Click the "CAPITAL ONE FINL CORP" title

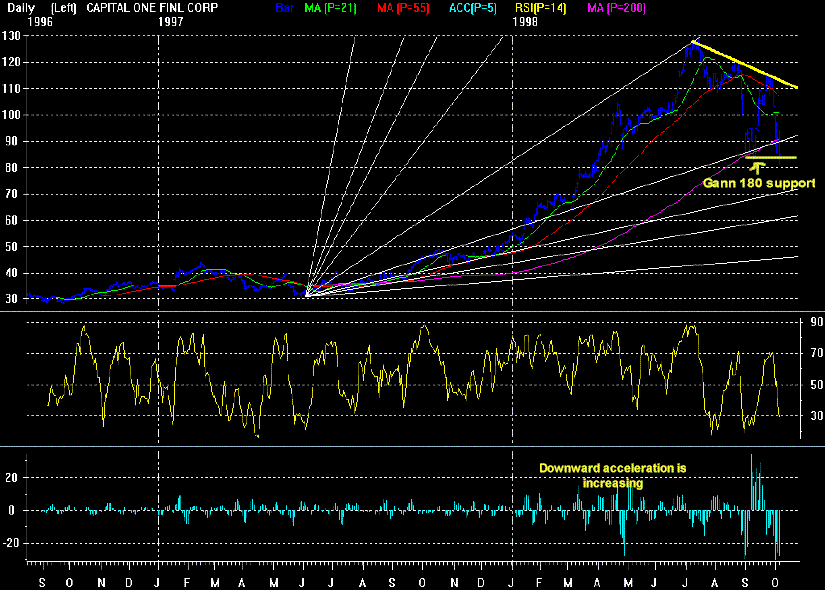click(x=152, y=8)
